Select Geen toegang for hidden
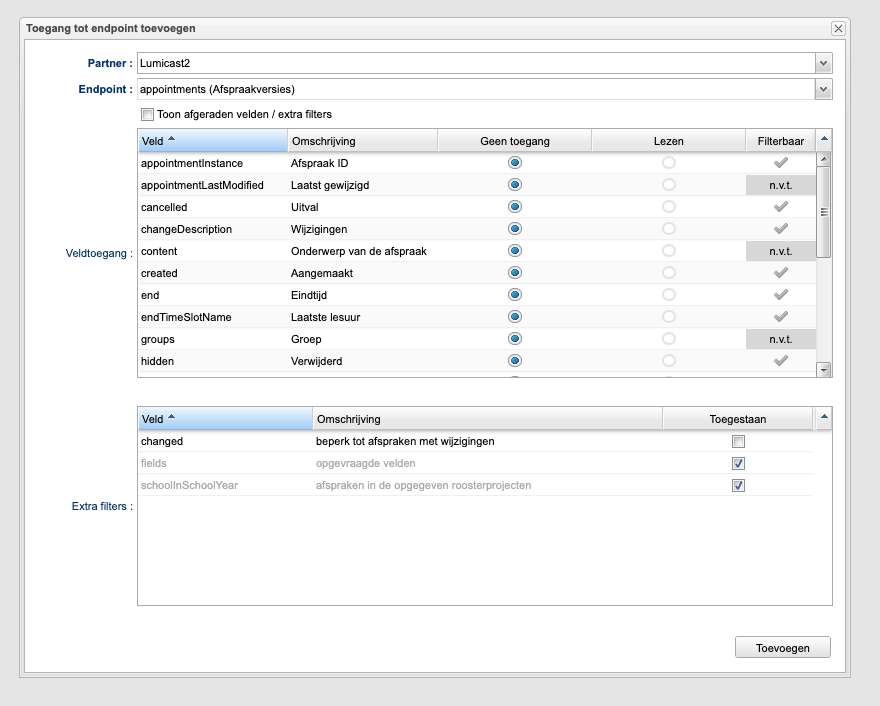Screen dimensions: 880x706 (515, 360)
